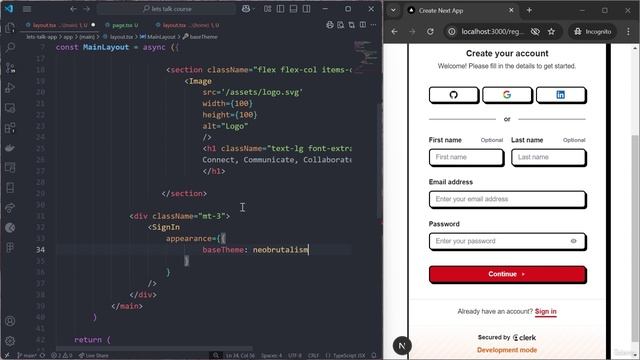Open Run and Debug view
The width and height of the screenshot is (640, 360).
pyautogui.click(x=10, y=88)
